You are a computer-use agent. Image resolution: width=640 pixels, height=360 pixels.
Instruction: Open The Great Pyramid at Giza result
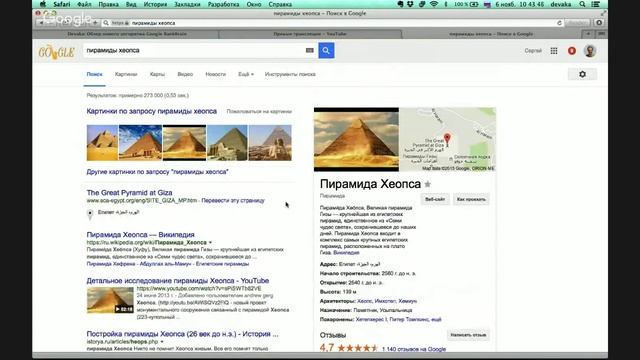coord(129,193)
